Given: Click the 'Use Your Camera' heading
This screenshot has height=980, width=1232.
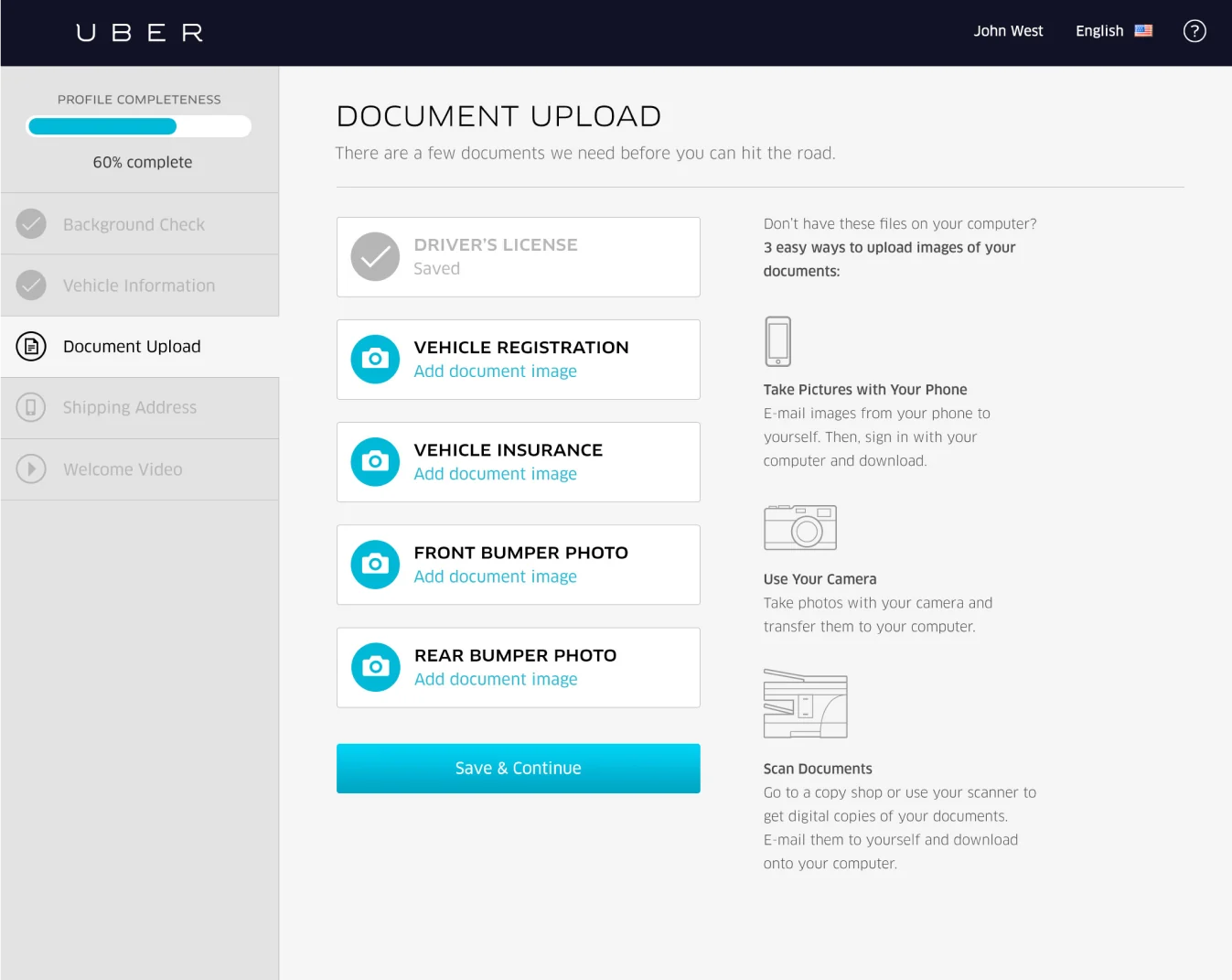Looking at the screenshot, I should (x=820, y=579).
